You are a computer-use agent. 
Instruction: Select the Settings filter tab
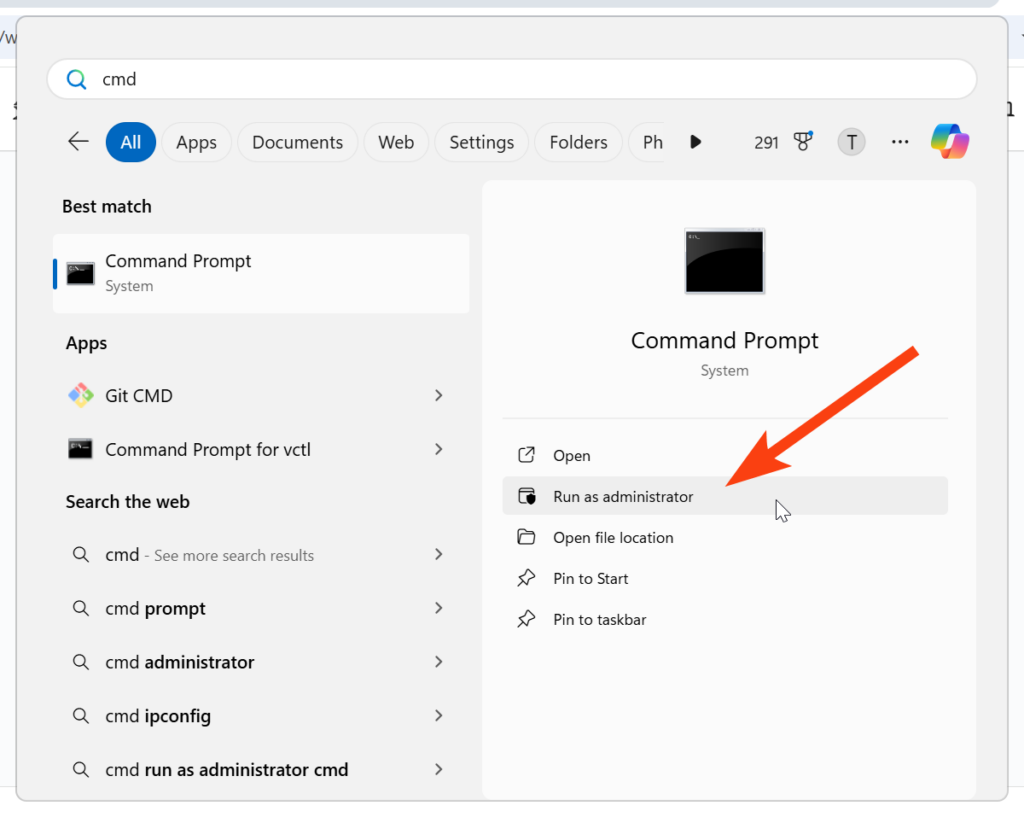pos(481,142)
